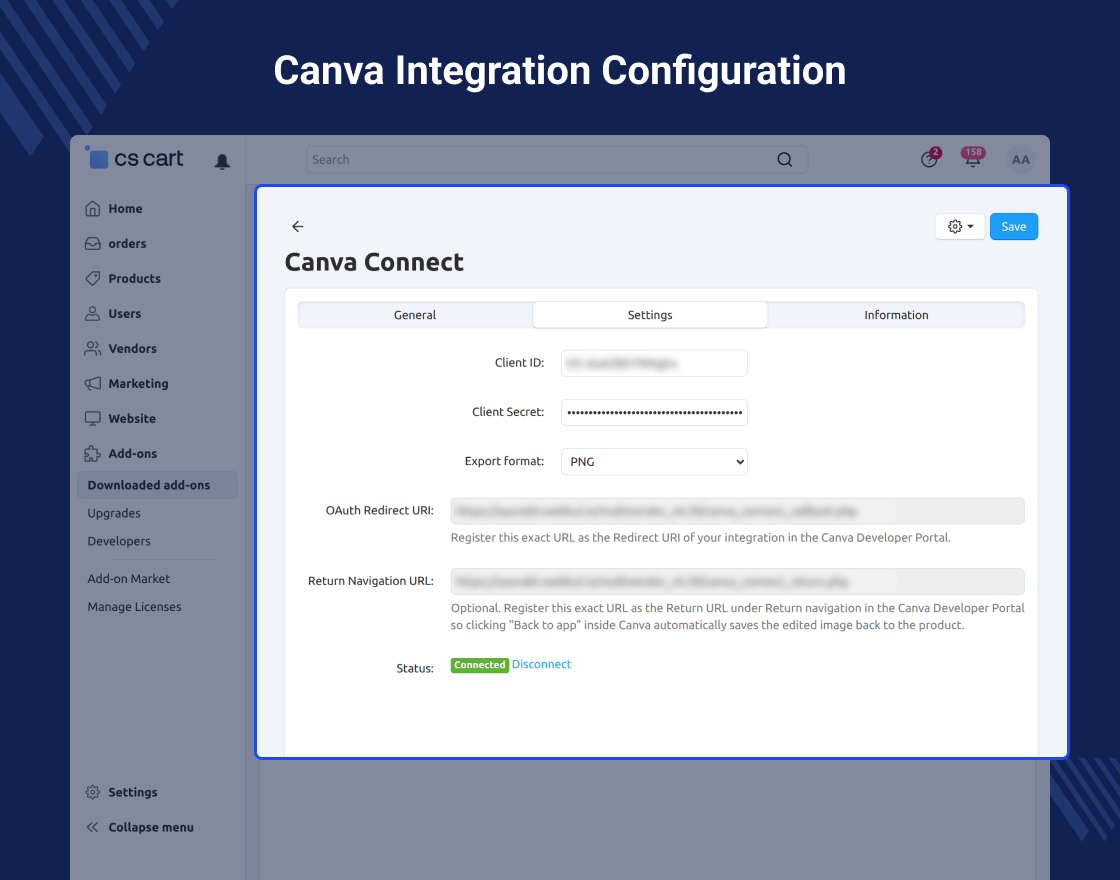Open the gear options dropdown
1120x880 pixels.
pos(960,226)
